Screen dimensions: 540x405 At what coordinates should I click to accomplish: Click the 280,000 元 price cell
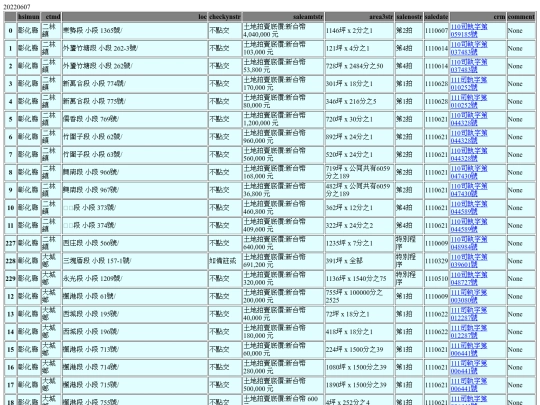(x=283, y=367)
